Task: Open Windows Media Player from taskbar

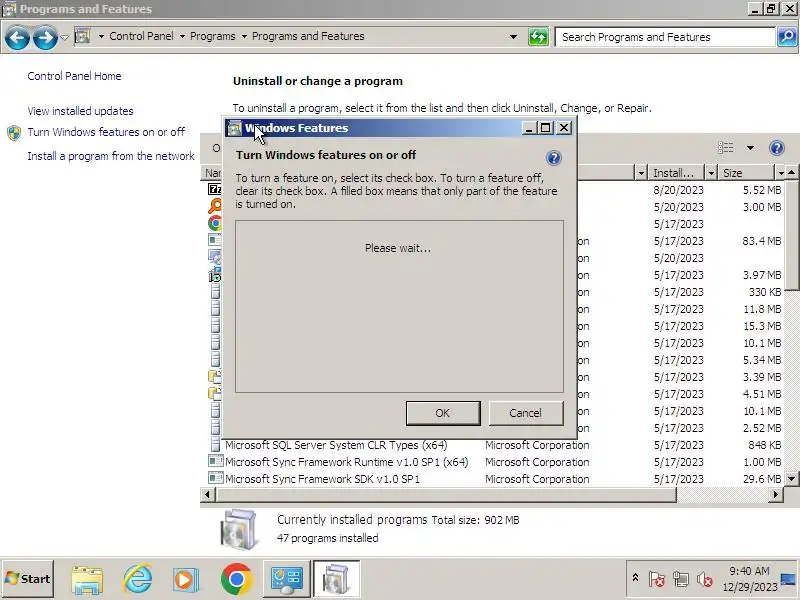Action: click(x=185, y=580)
